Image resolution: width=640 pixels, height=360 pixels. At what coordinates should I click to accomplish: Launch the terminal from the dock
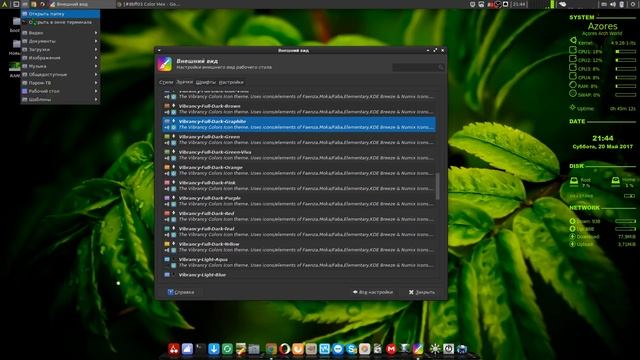point(200,349)
